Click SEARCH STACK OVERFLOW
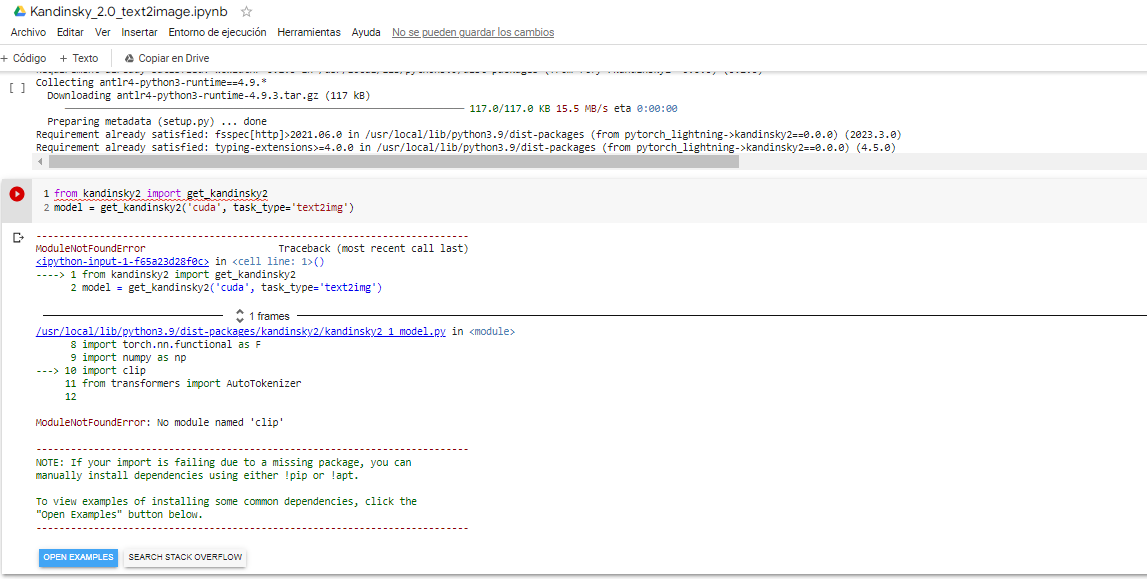The width and height of the screenshot is (1147, 579). click(x=185, y=558)
